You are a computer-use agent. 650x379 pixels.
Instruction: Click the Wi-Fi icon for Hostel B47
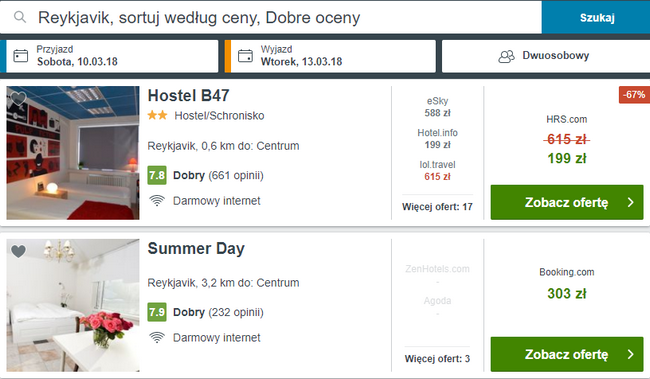click(157, 201)
